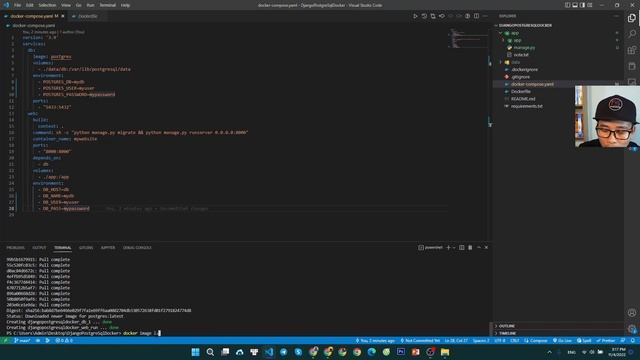Screen dimensions: 640x360
Task: Collapse the top-level app folder in Explorer
Action: pos(501,33)
